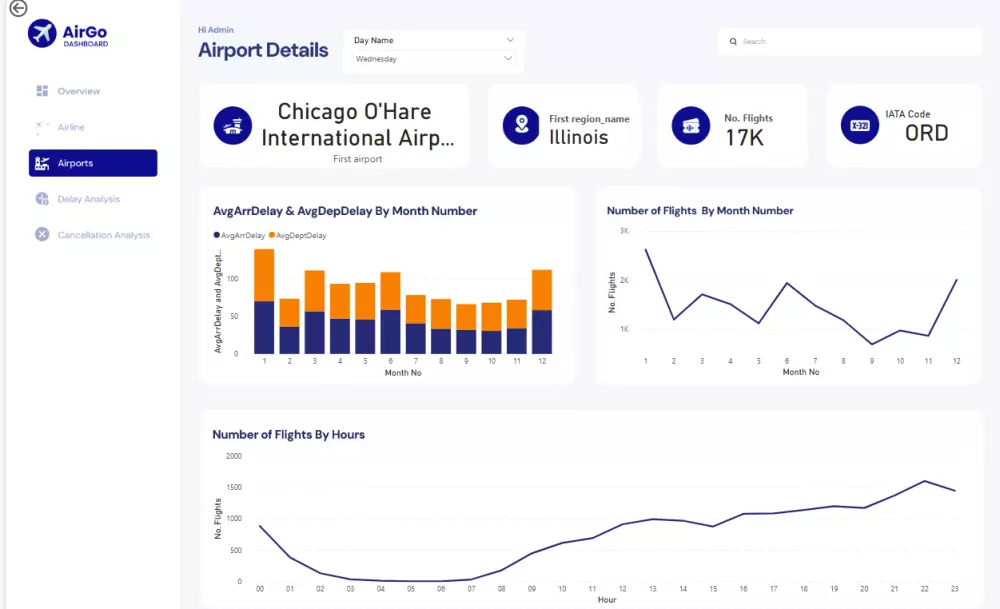Select the Overview menu entry
This screenshot has height=609, width=1000.
(78, 91)
